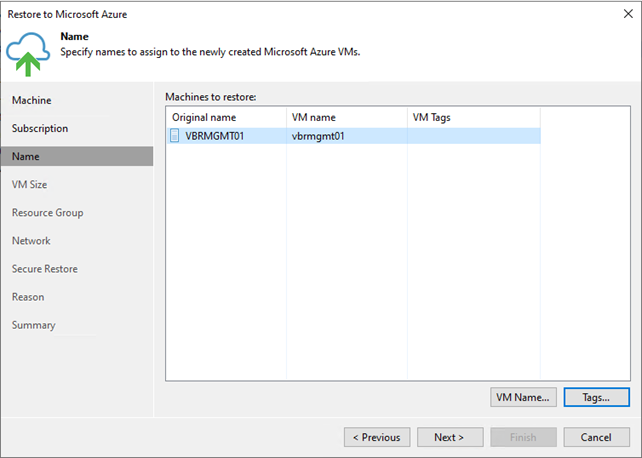Advance with the Next button

pyautogui.click(x=450, y=437)
